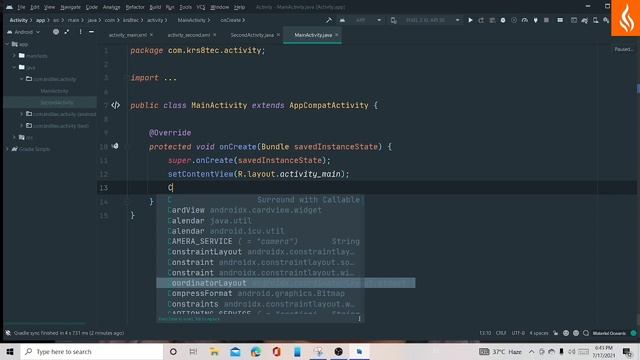Switch to activity_second.xml tab
Screen dimensions: 640x360
click(x=189, y=35)
